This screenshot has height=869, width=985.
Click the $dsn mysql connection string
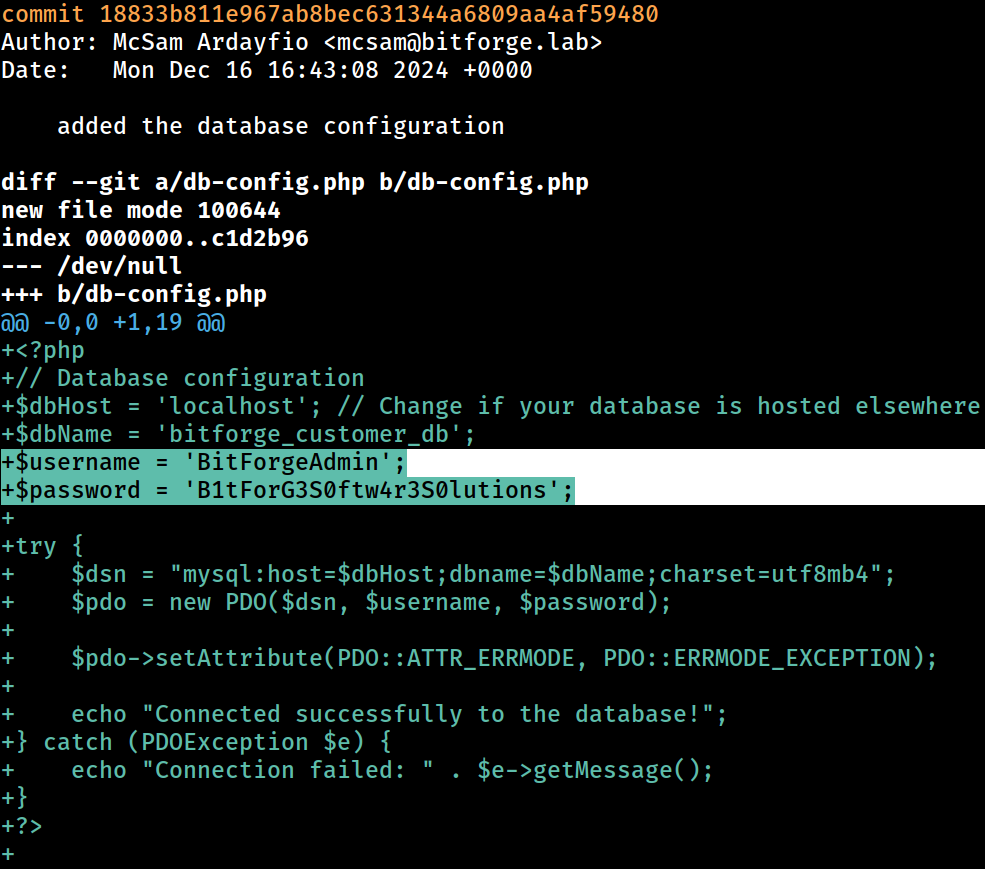pyautogui.click(x=525, y=574)
